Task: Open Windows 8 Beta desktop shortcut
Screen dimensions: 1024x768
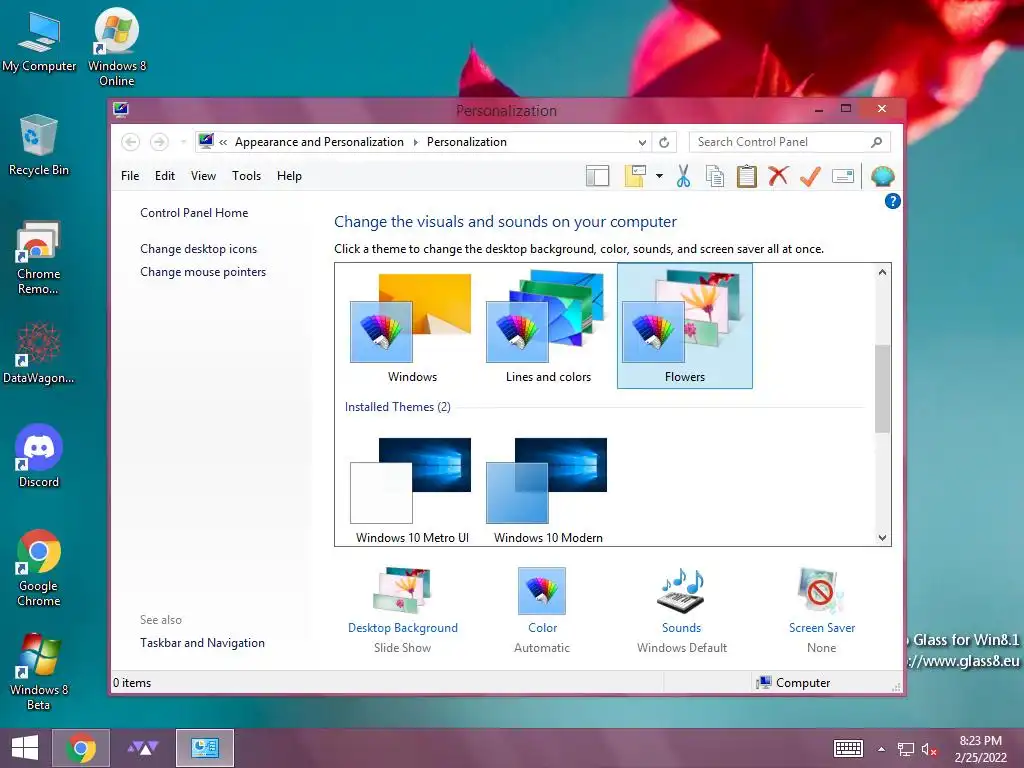Action: pos(39,671)
